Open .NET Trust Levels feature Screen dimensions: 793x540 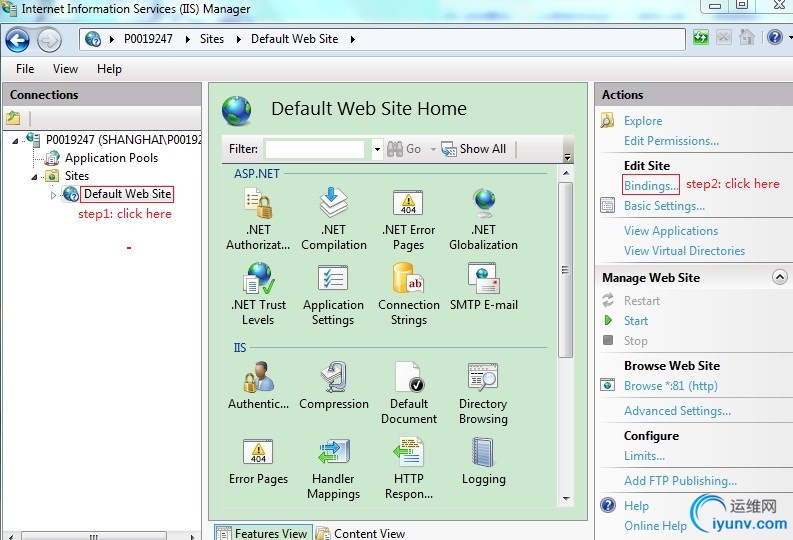258,294
